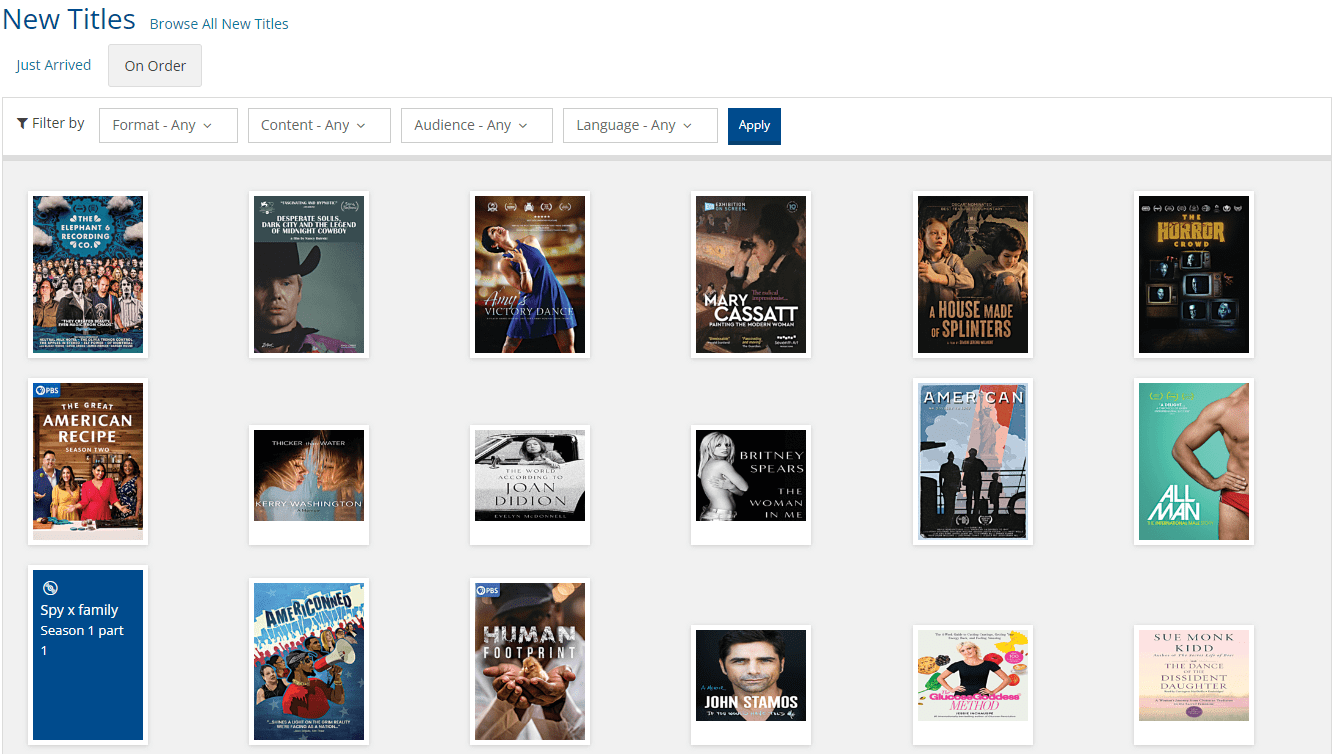Open A House Made of Splinters cover
The height and width of the screenshot is (754, 1336).
tap(973, 274)
